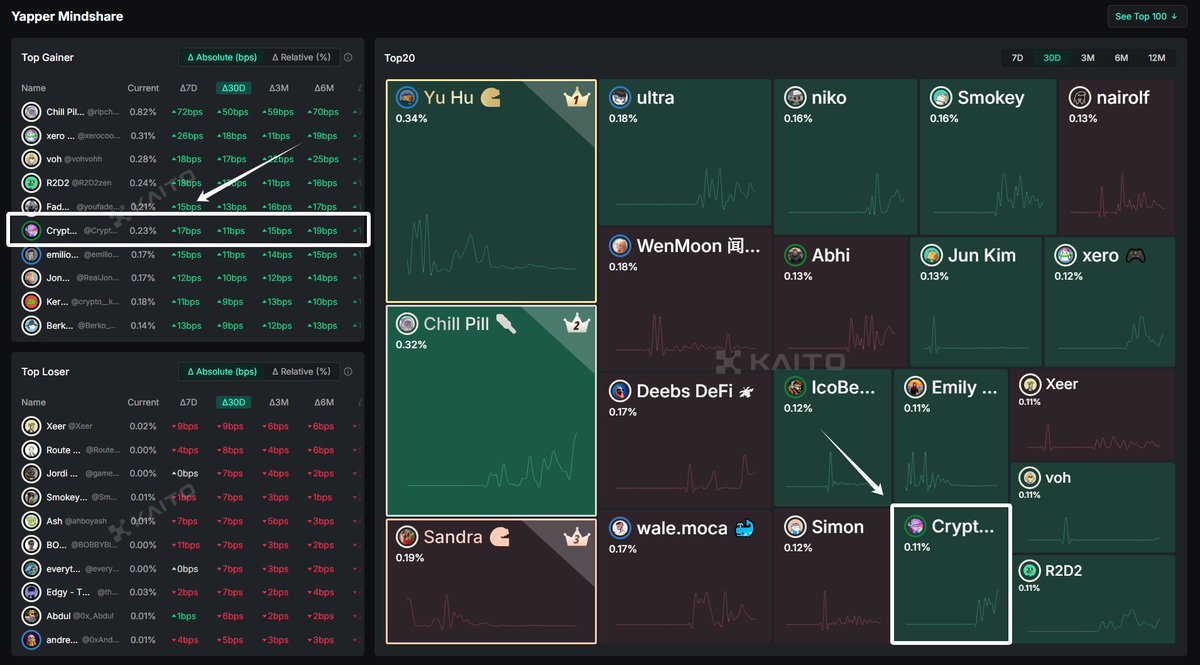Click the Abhi avatar in the treemap
The image size is (1200, 665).
[795, 255]
